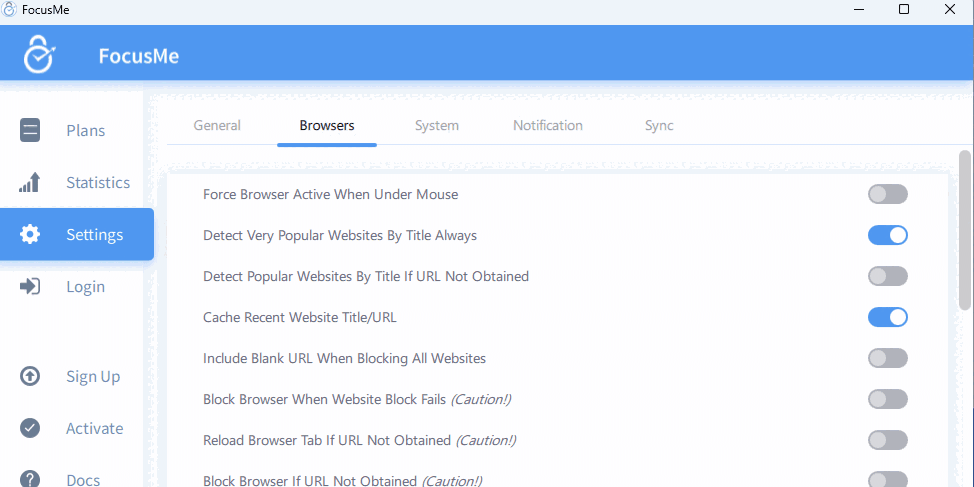Click the FocusMe header title text
Viewport: 974px width, 487px height.
click(x=139, y=56)
